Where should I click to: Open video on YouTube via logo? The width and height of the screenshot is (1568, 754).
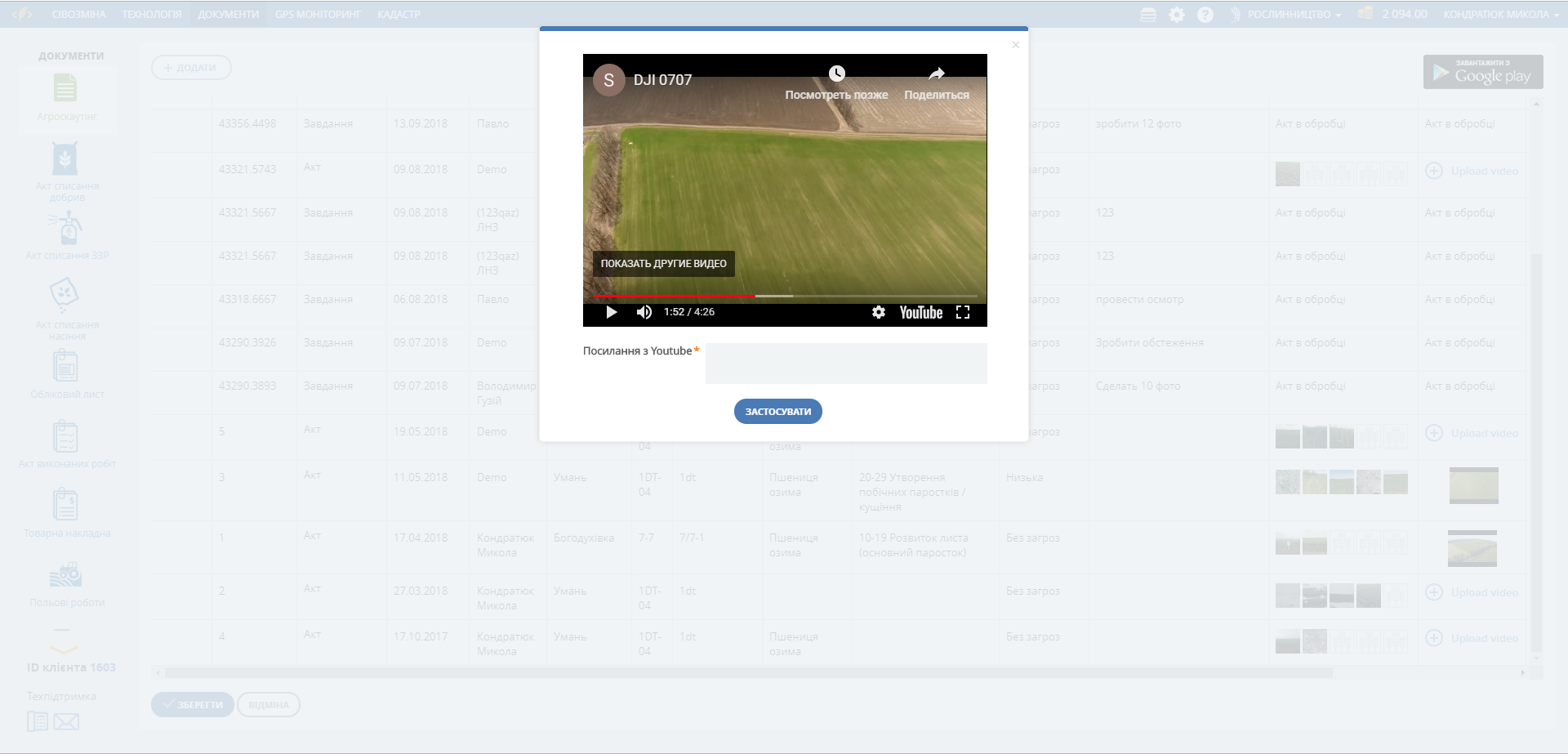coord(920,312)
